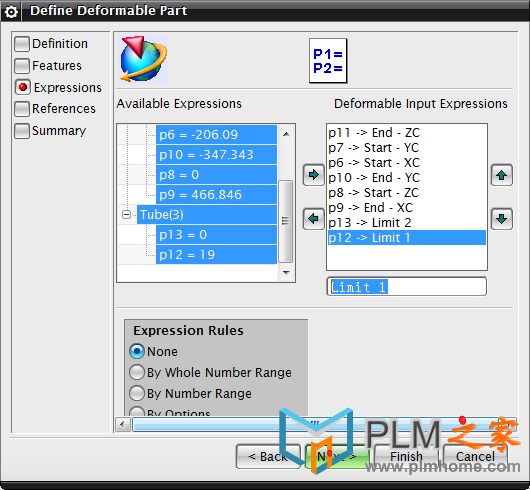
Task: Select p6 -> Start - XC entry
Action: pos(407,163)
